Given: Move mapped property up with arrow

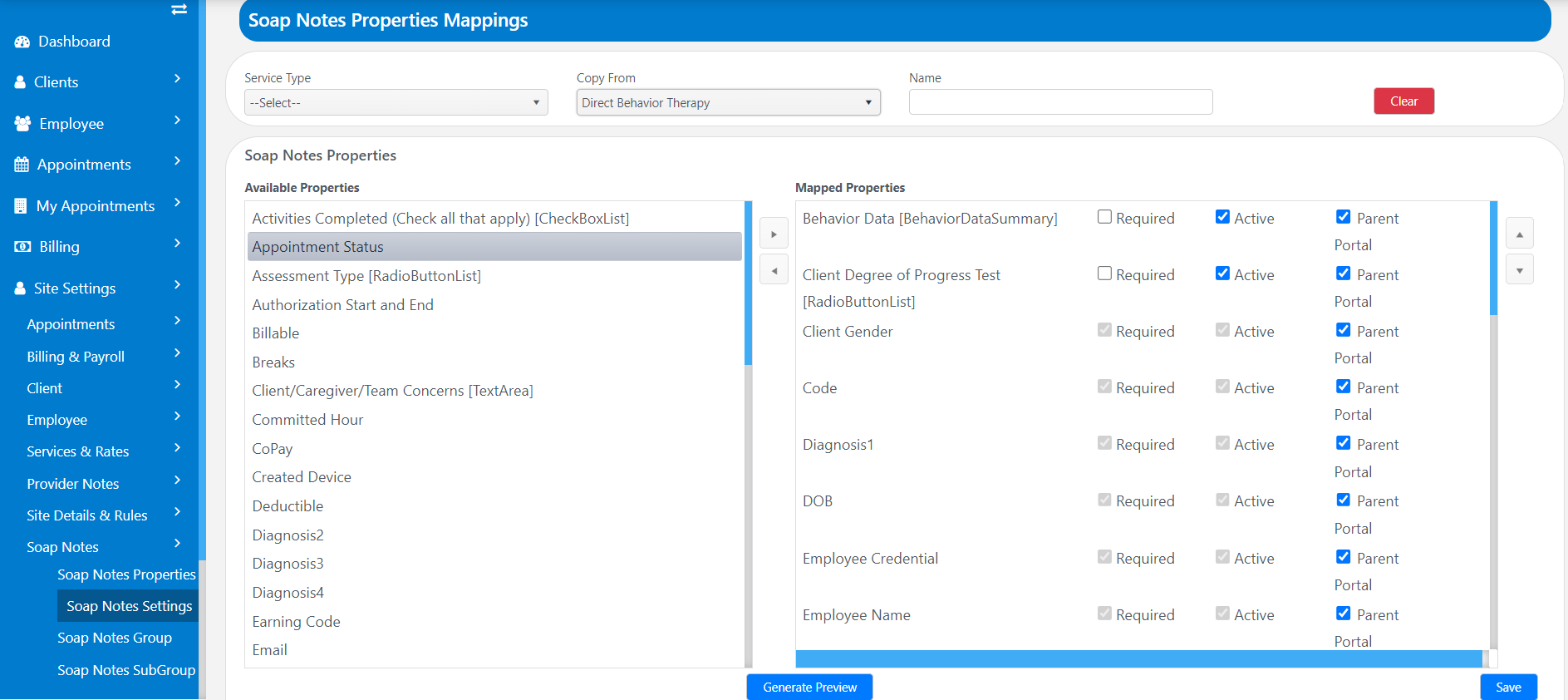Looking at the screenshot, I should 1520,234.
